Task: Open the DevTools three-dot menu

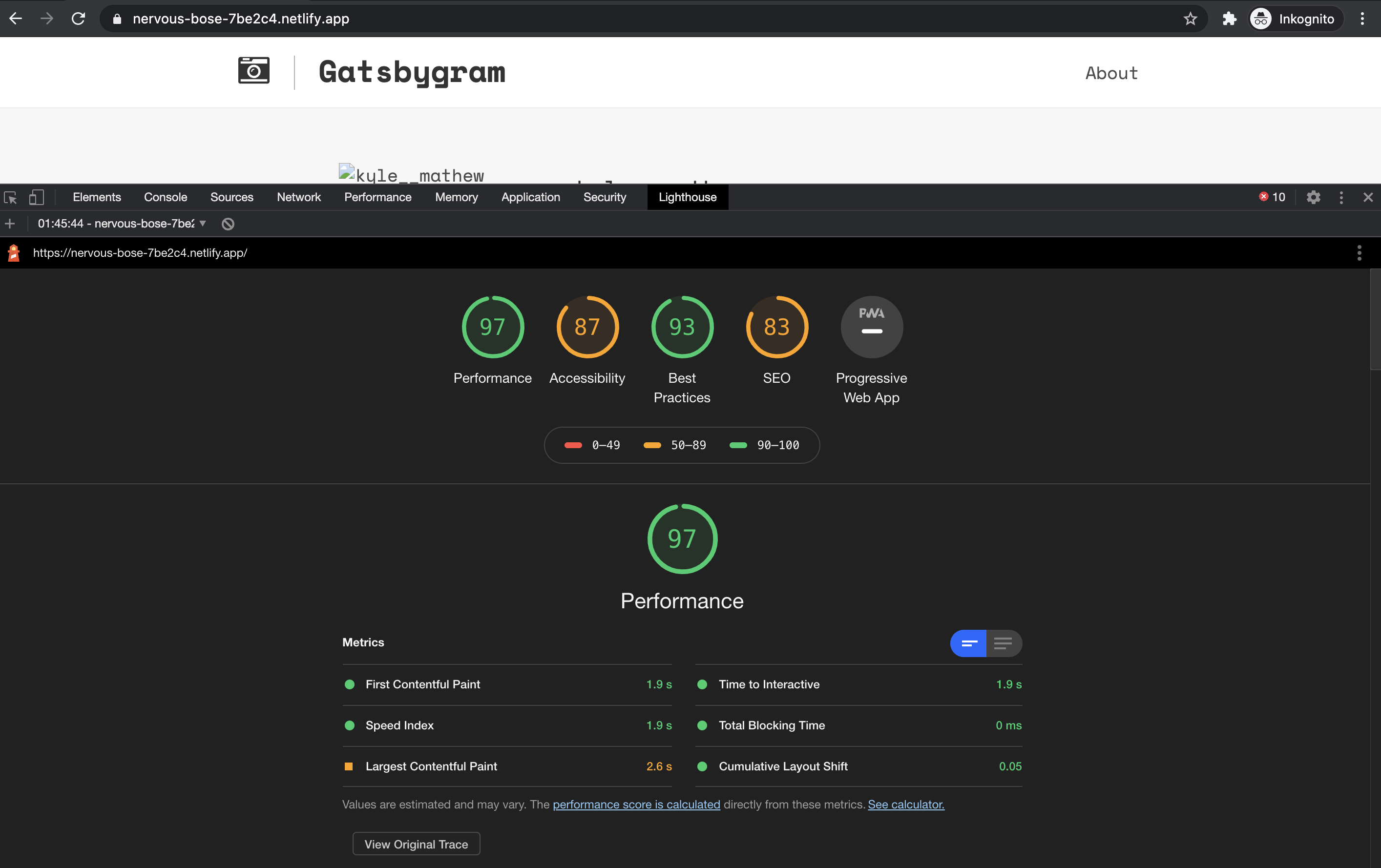Action: pyautogui.click(x=1341, y=197)
